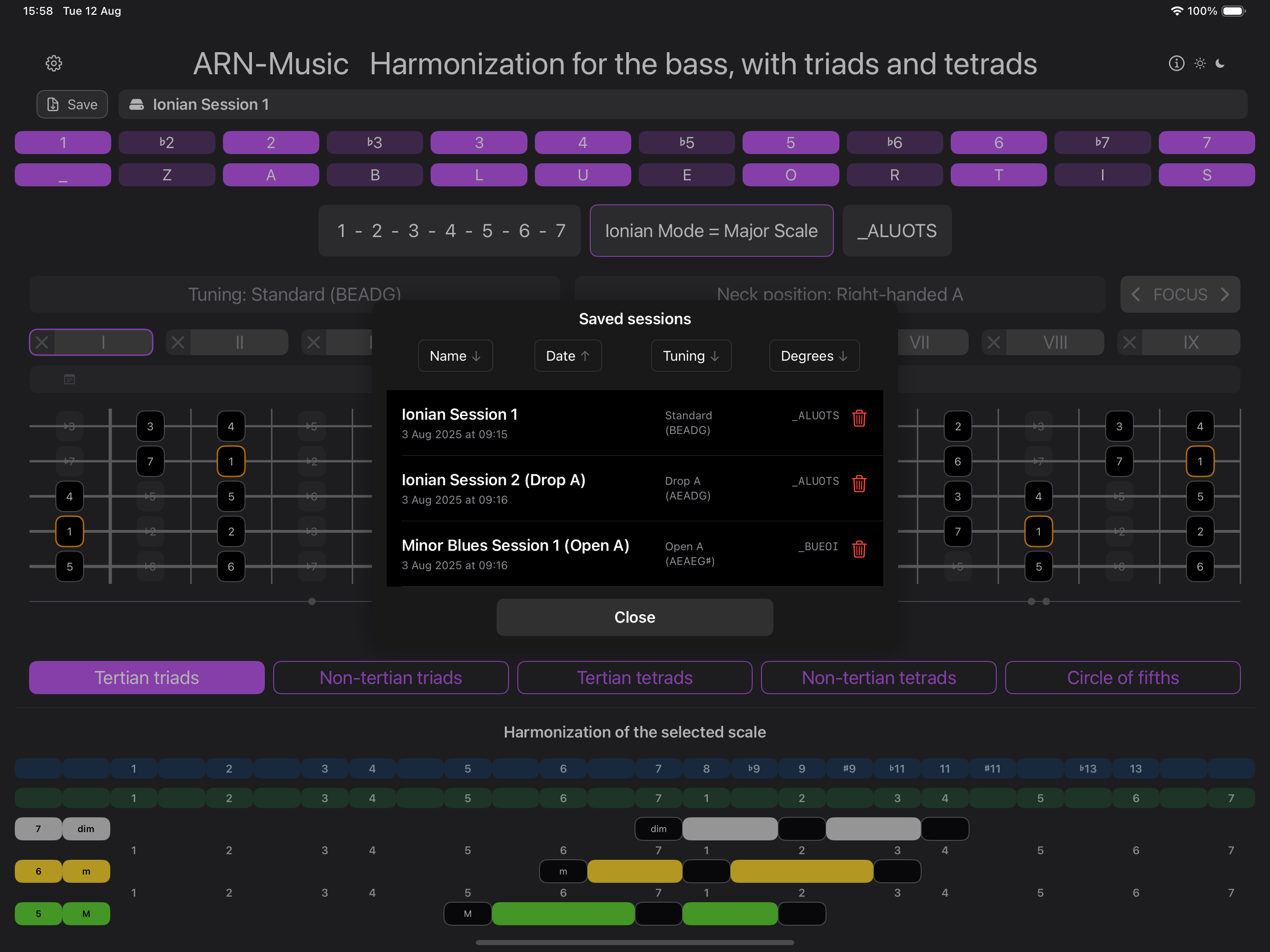The width and height of the screenshot is (1270, 952).
Task: Click the gray dim chord label
Action: [86, 829]
